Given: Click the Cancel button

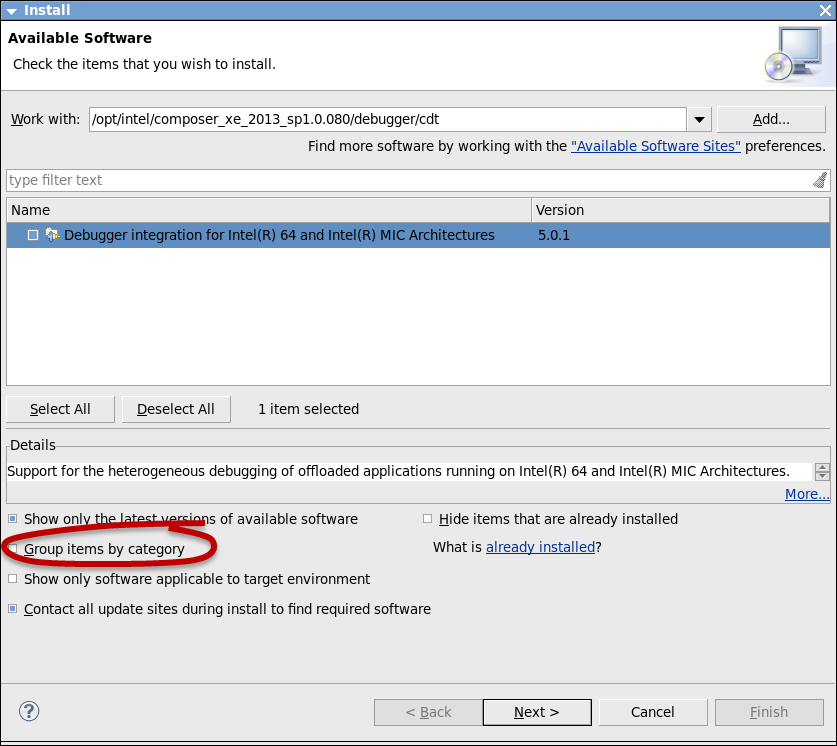Looking at the screenshot, I should click(x=653, y=712).
